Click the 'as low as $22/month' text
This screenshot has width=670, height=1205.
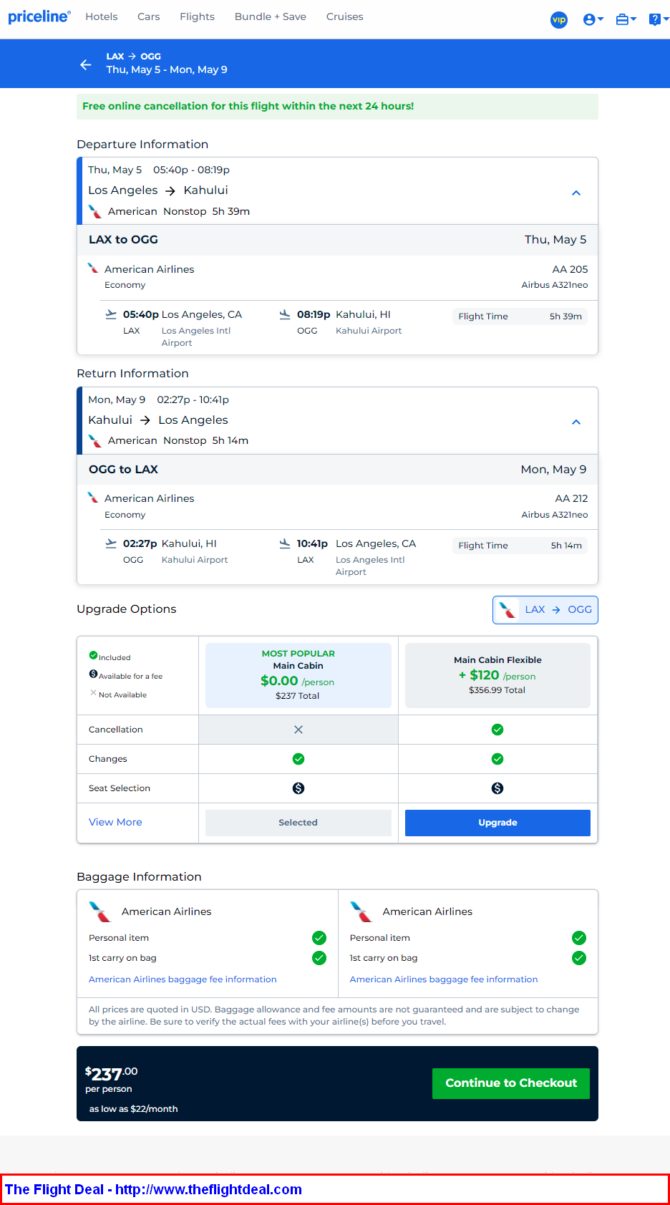pyautogui.click(x=134, y=1109)
